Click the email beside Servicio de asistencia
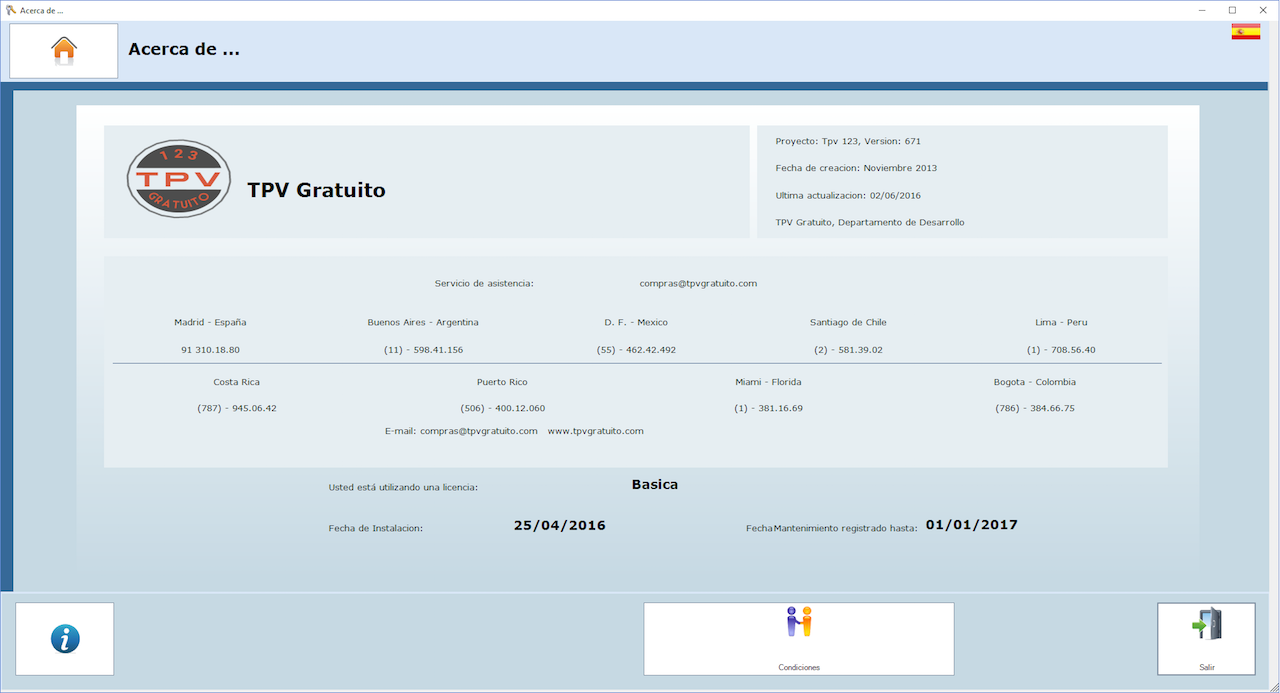Viewport: 1280px width, 693px height. pos(698,283)
